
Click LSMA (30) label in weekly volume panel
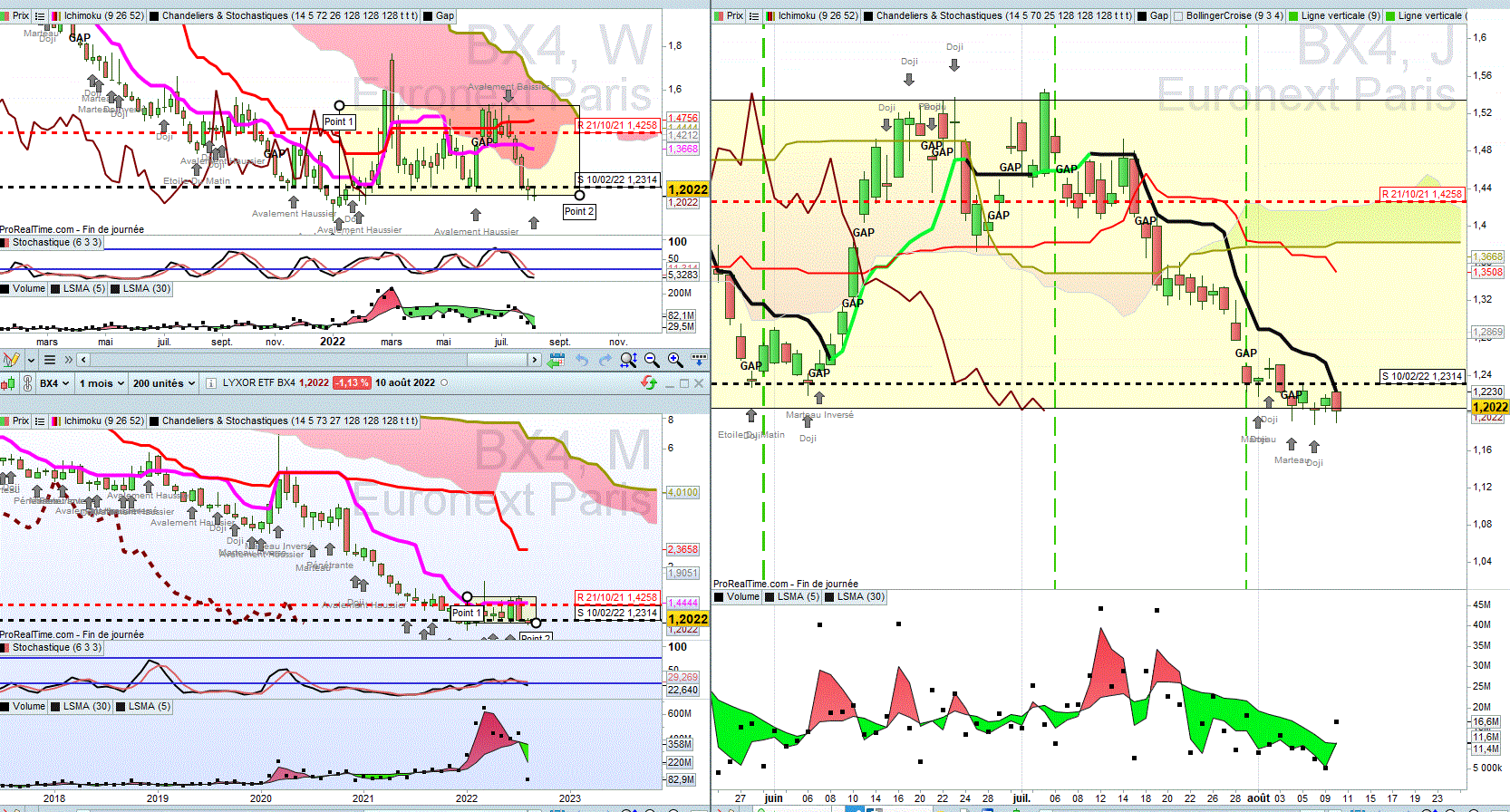pos(147,288)
